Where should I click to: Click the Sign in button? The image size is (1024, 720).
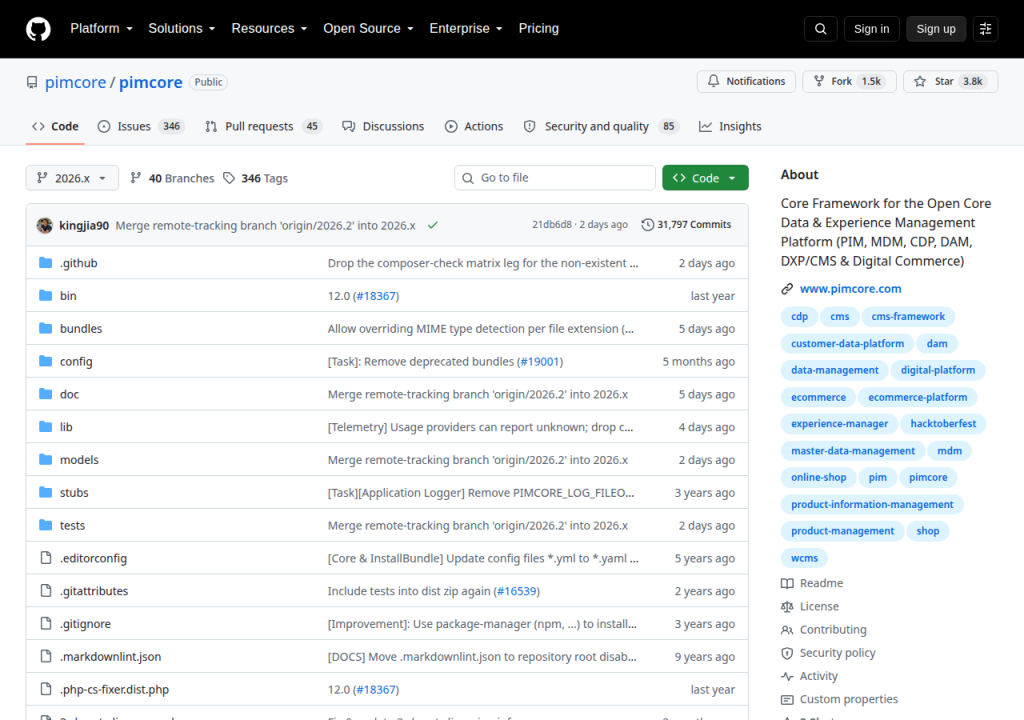pyautogui.click(x=871, y=29)
